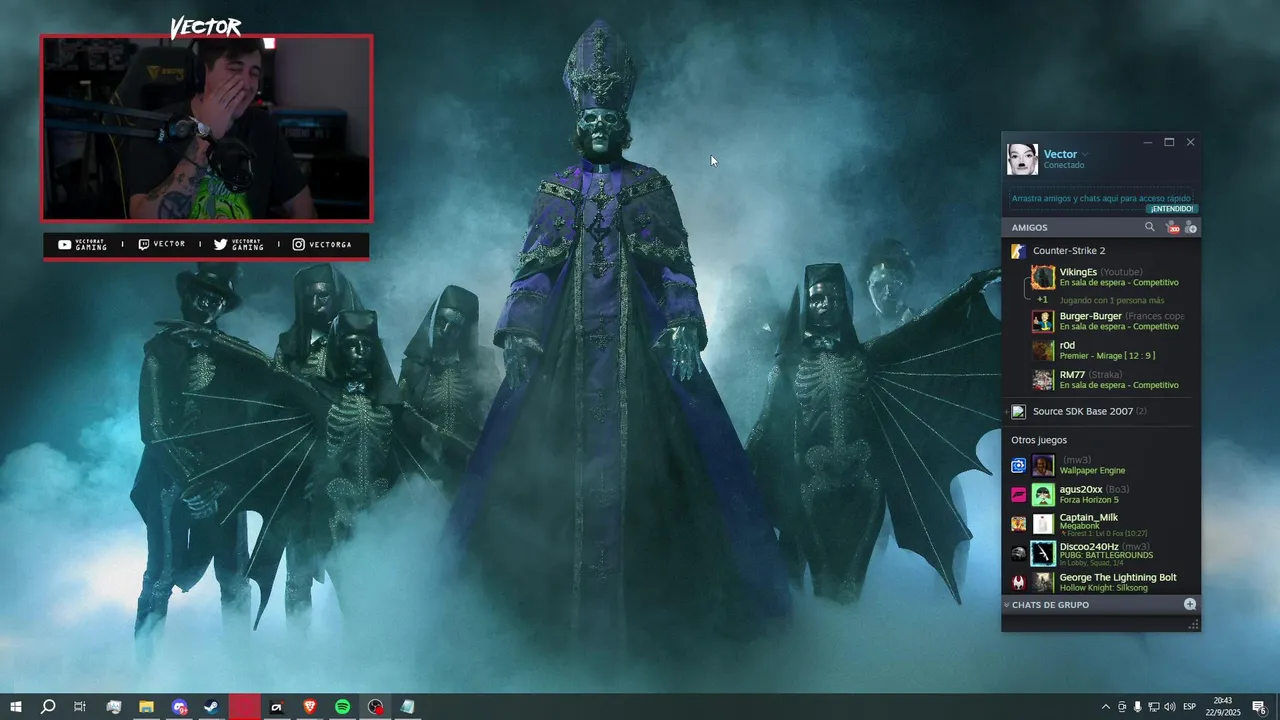
Task: Select friend name Captain_Milk
Action: [x=1089, y=518]
